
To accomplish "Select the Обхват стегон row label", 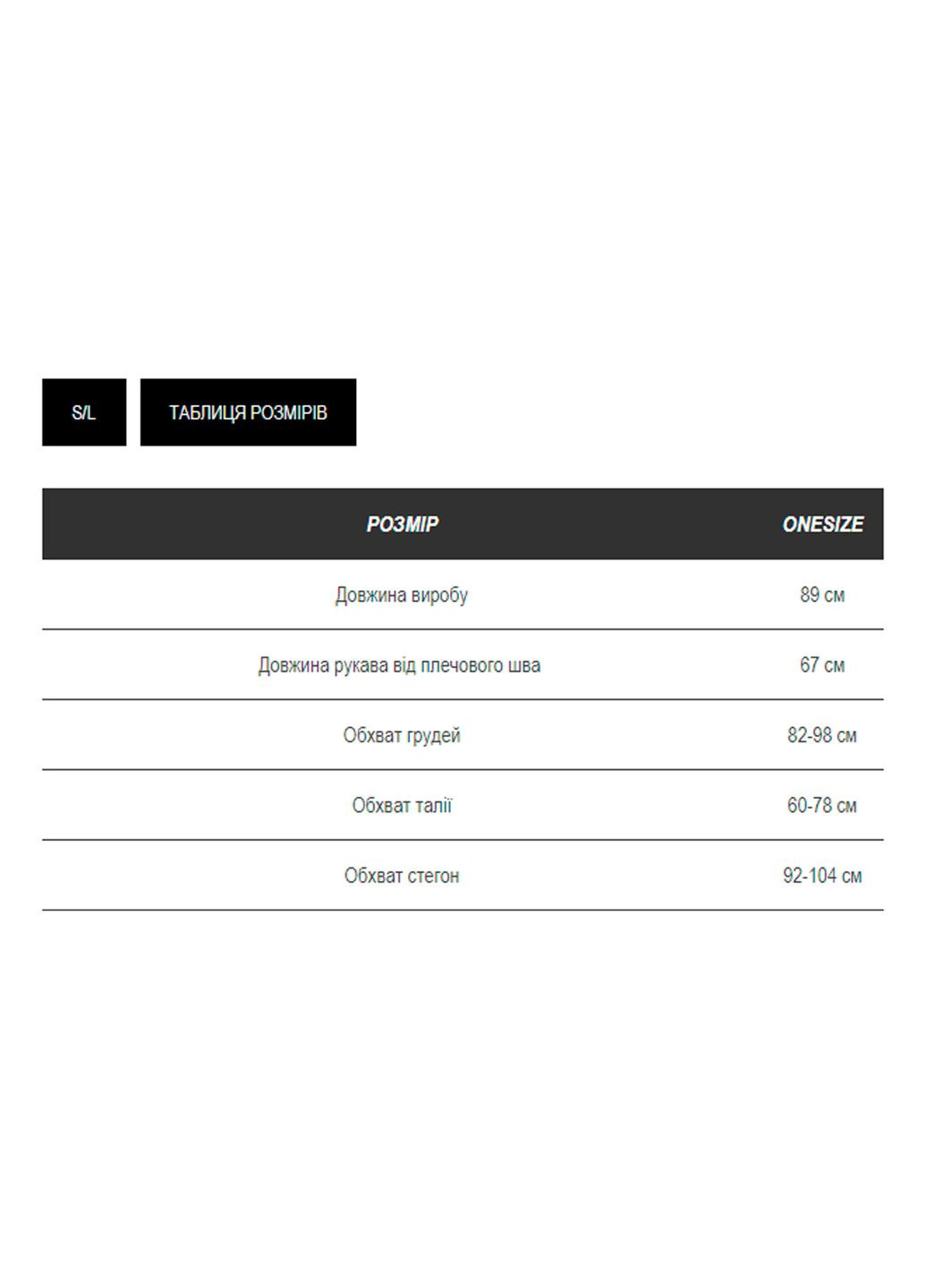I will [402, 876].
